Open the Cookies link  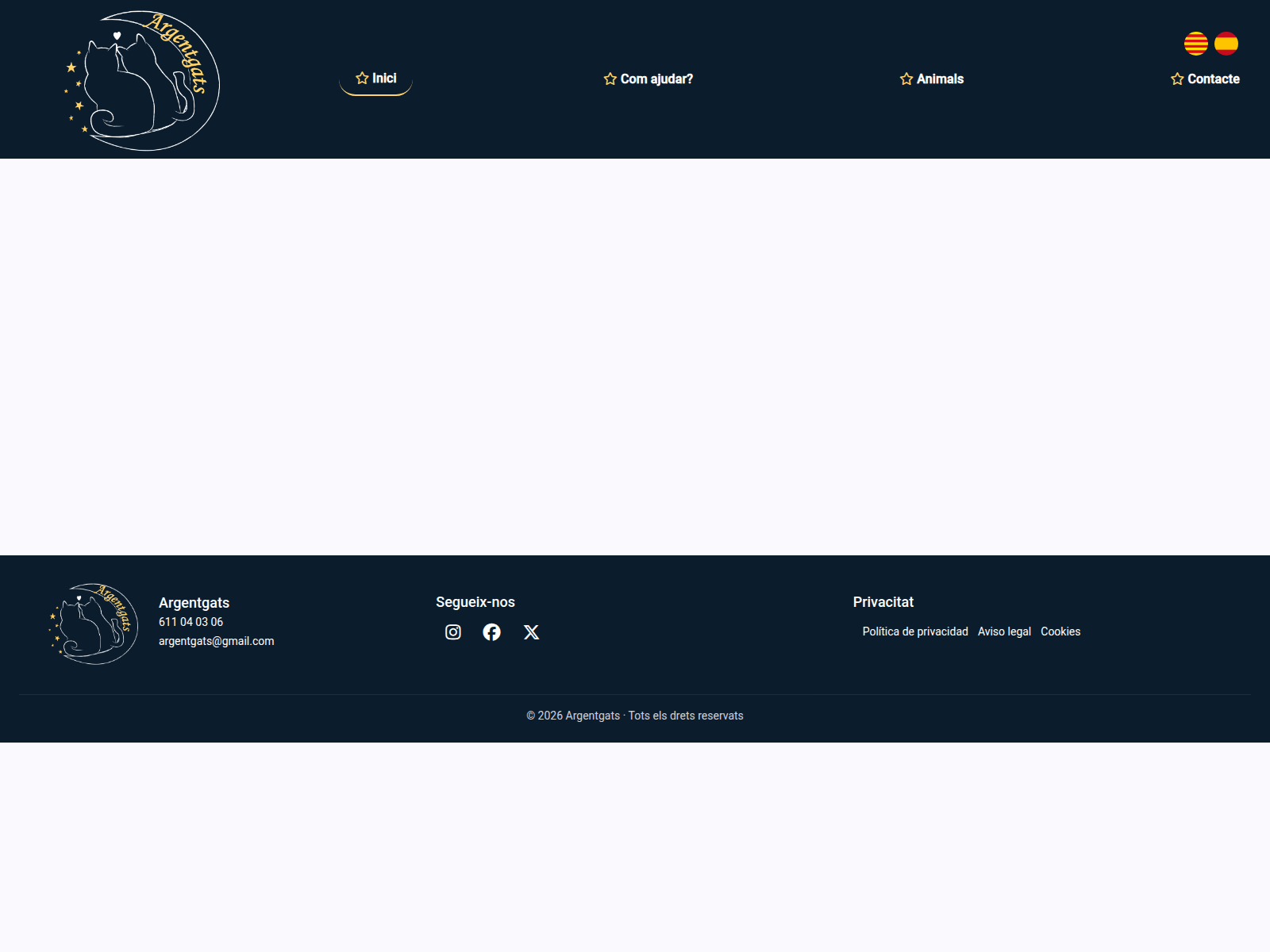coord(1060,631)
